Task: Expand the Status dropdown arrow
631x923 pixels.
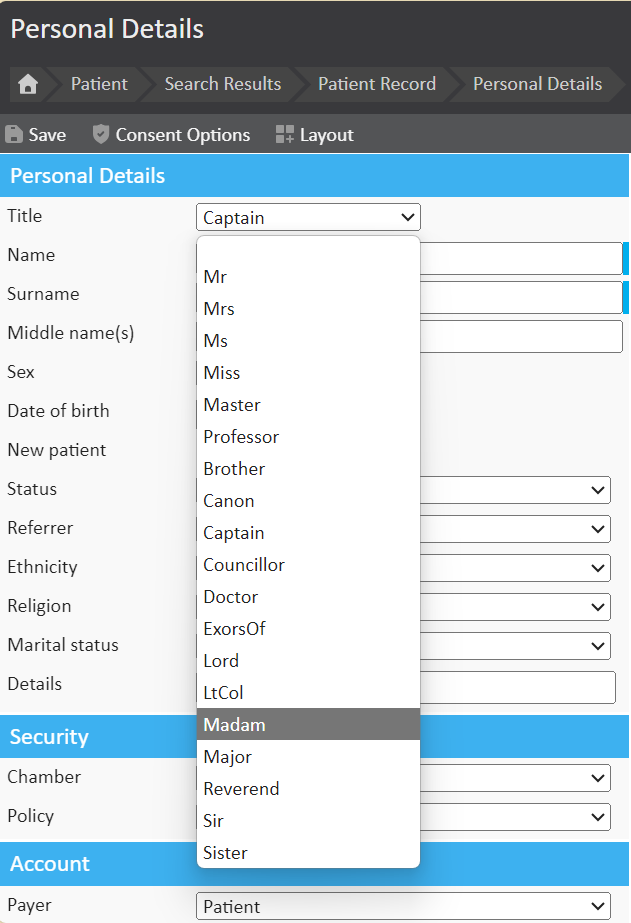Action: 598,490
